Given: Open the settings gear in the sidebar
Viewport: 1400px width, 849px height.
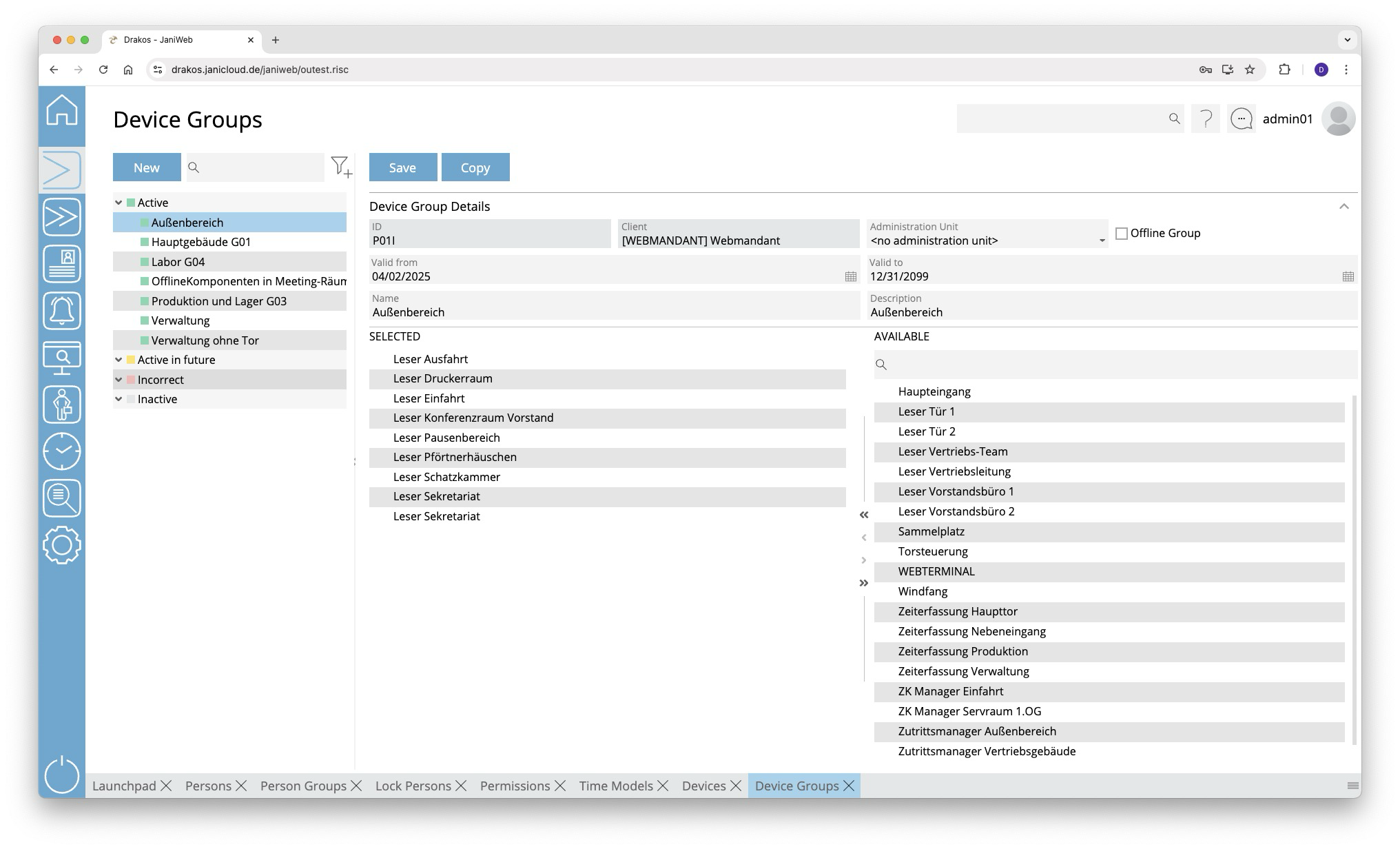Looking at the screenshot, I should 62,545.
